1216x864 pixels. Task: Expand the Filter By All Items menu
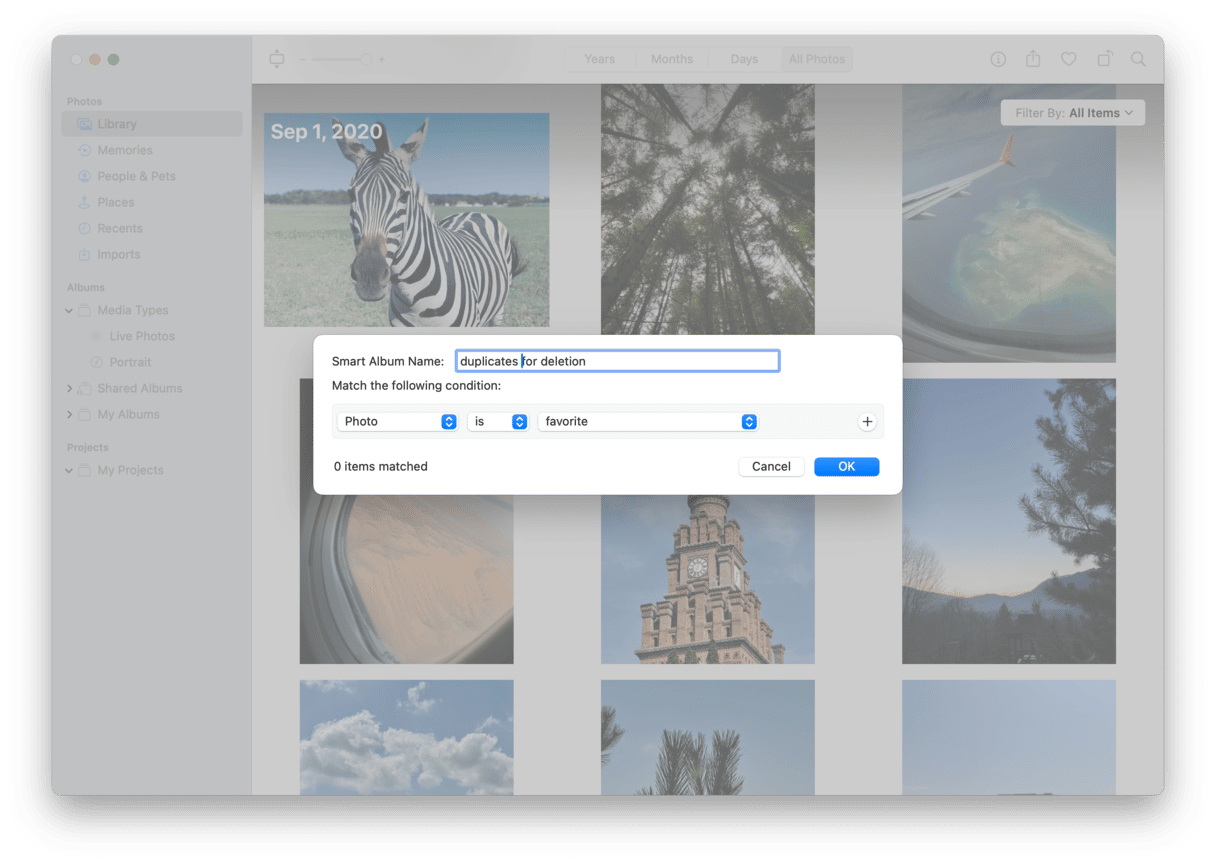point(1073,113)
